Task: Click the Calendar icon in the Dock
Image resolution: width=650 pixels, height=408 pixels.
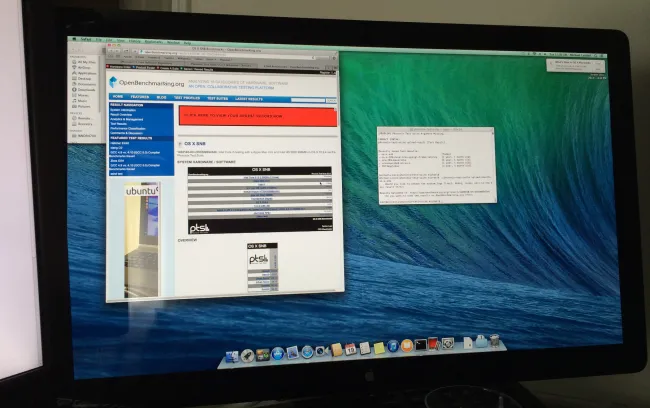Action: pos(351,349)
